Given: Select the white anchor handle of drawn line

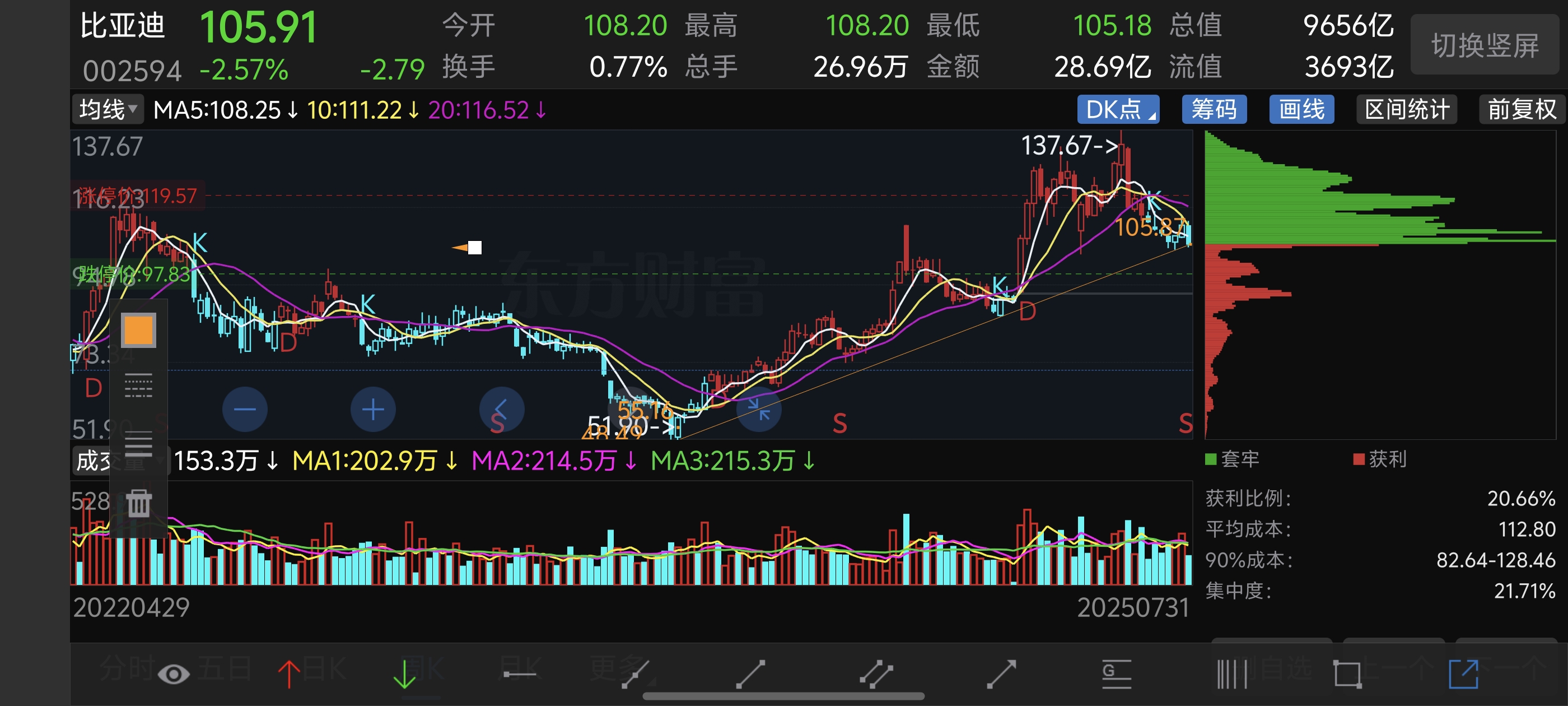Looking at the screenshot, I should [x=475, y=247].
